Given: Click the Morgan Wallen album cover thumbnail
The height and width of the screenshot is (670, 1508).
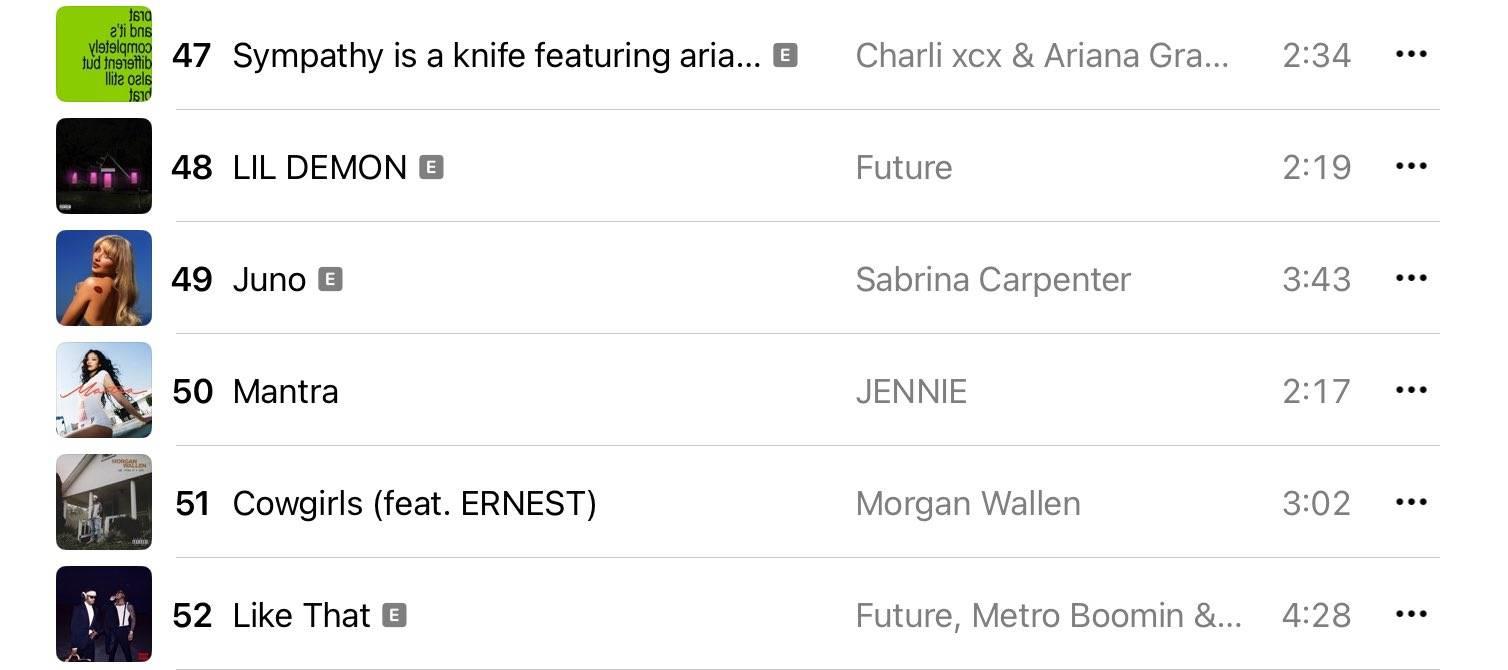Looking at the screenshot, I should point(104,502).
